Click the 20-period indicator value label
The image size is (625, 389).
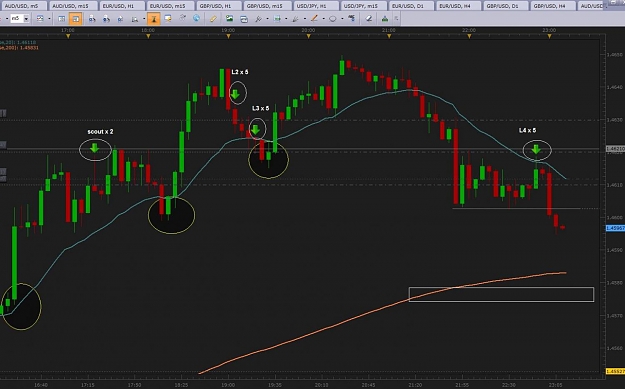(18, 42)
